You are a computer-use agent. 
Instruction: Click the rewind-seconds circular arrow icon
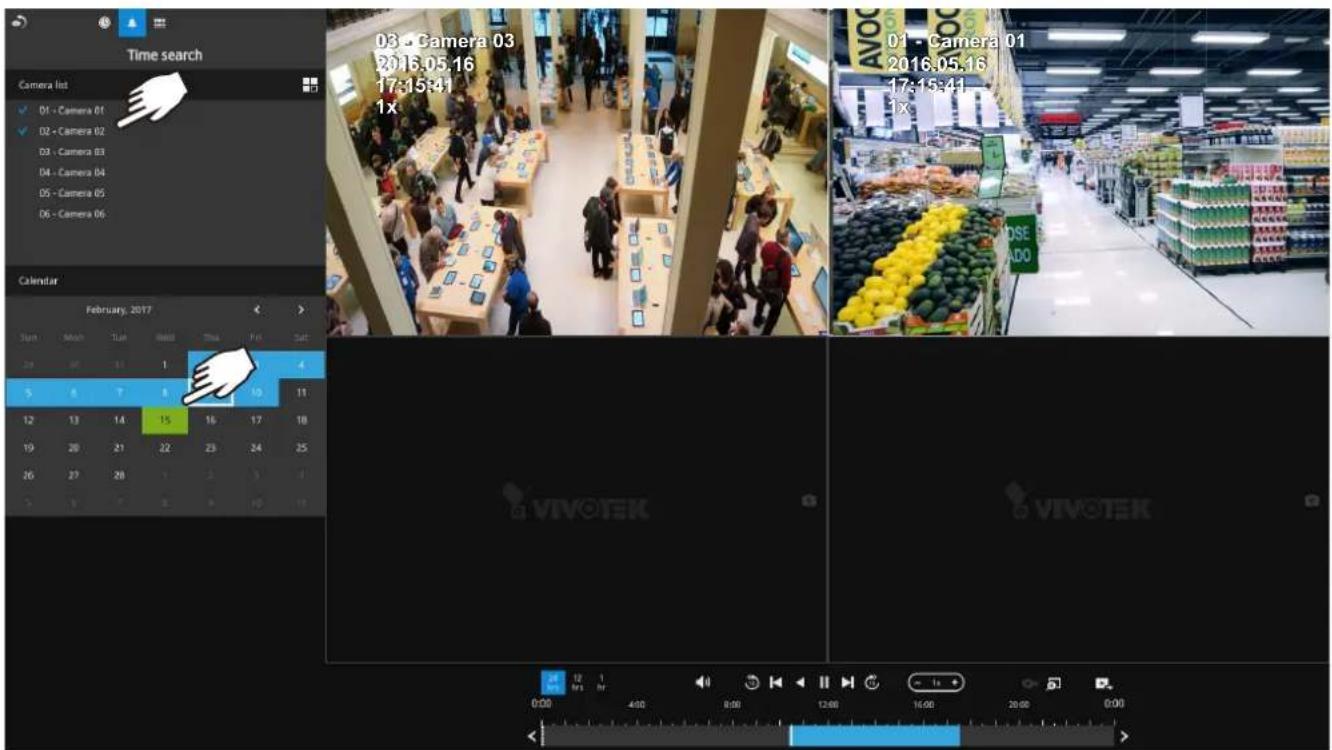coord(751,682)
